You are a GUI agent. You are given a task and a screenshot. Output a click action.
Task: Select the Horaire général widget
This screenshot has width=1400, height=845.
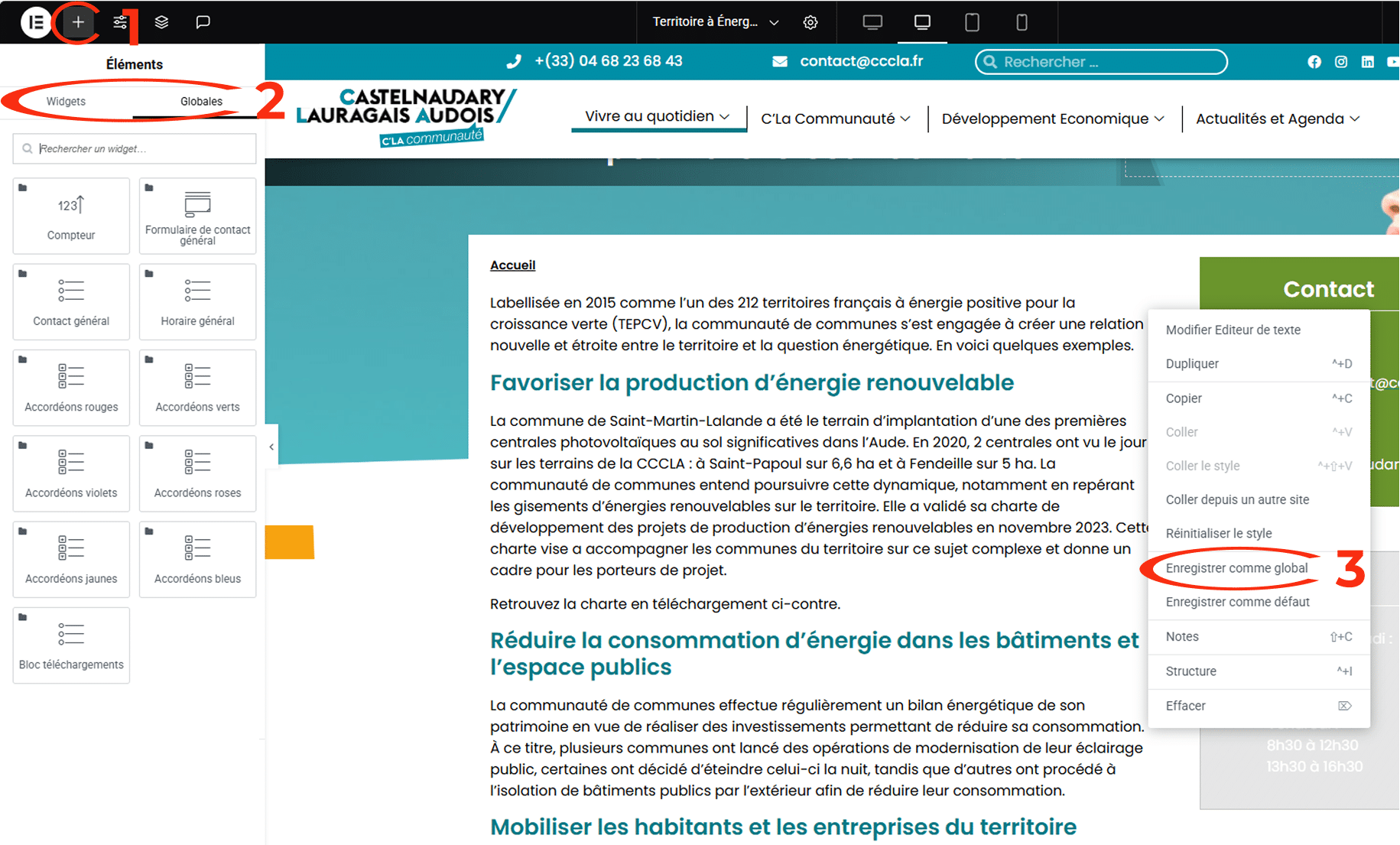pos(197,301)
